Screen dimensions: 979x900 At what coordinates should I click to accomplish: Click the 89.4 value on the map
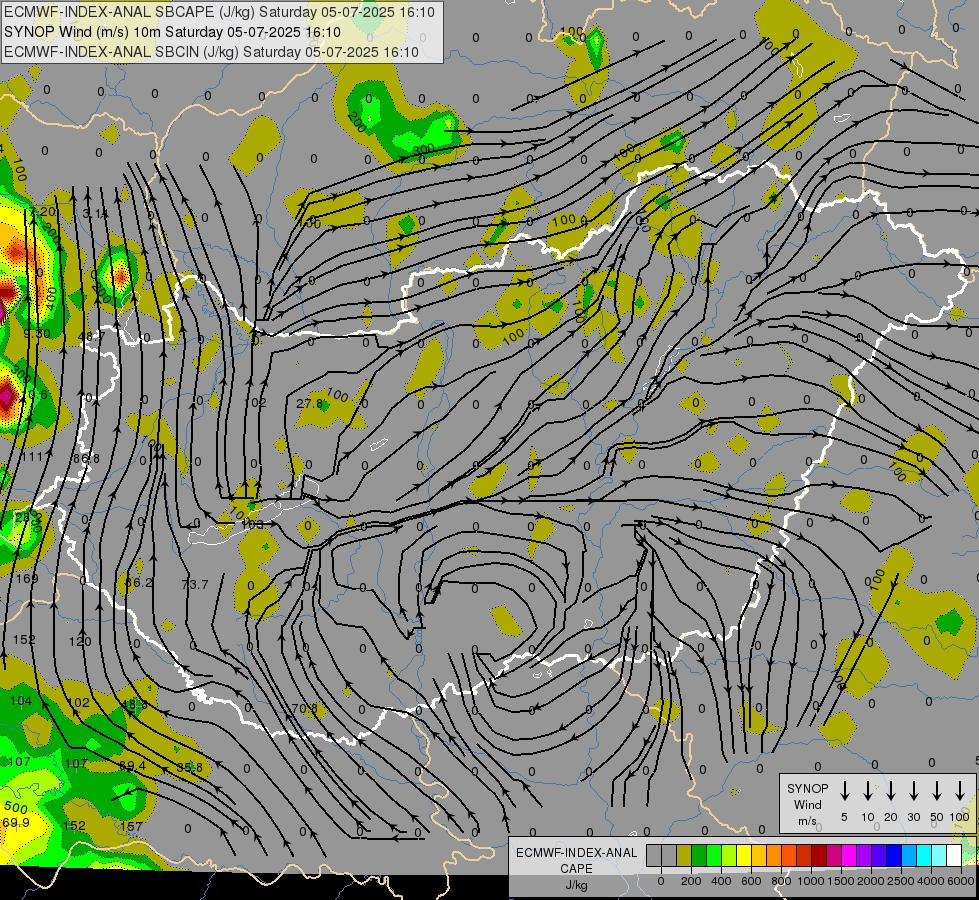132,766
